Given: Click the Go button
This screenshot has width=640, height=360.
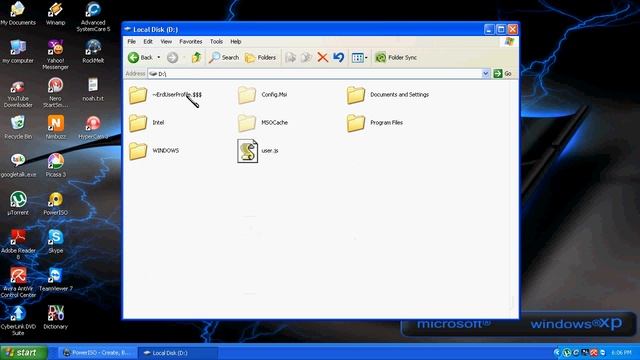Looking at the screenshot, I should click(x=502, y=73).
